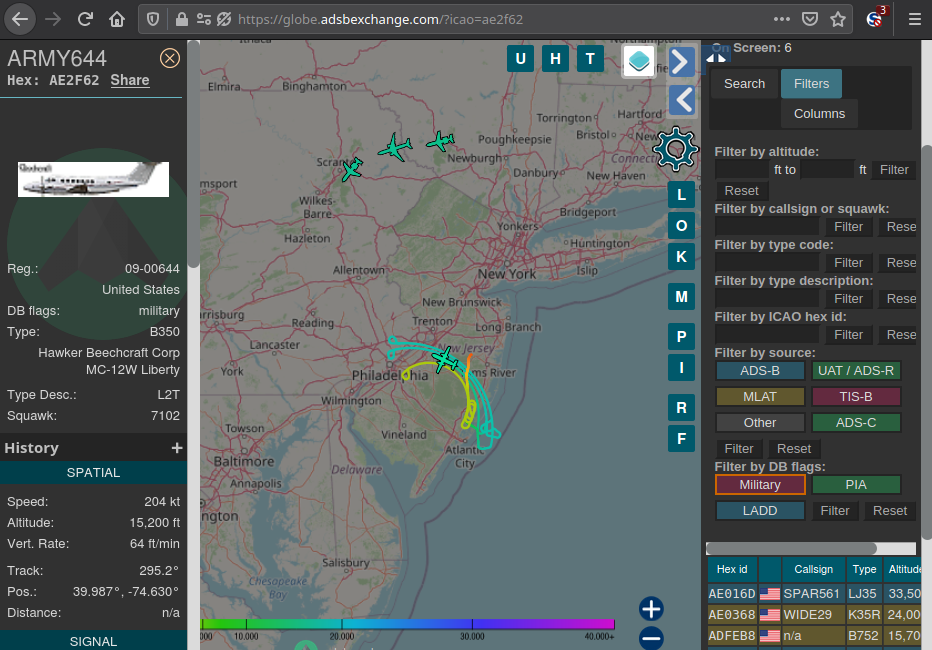The width and height of the screenshot is (932, 650).
Task: Toggle the MLAT source filter
Action: click(760, 397)
